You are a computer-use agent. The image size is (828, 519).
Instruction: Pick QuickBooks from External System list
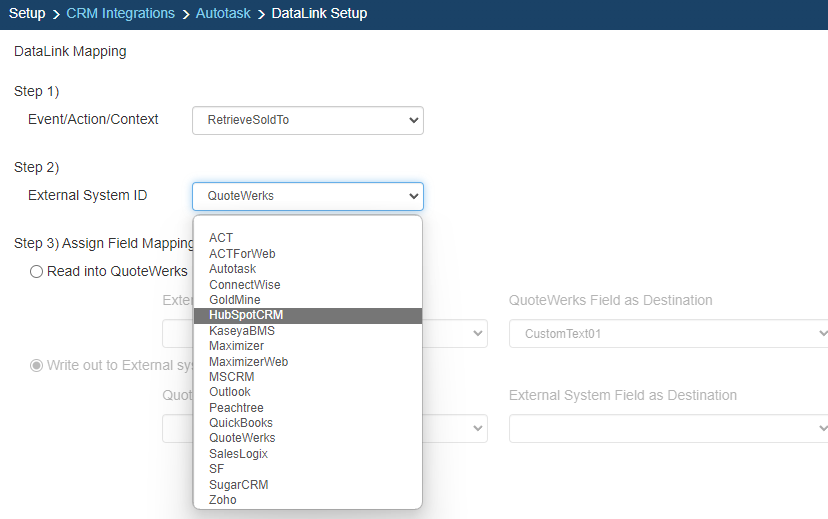[241, 423]
